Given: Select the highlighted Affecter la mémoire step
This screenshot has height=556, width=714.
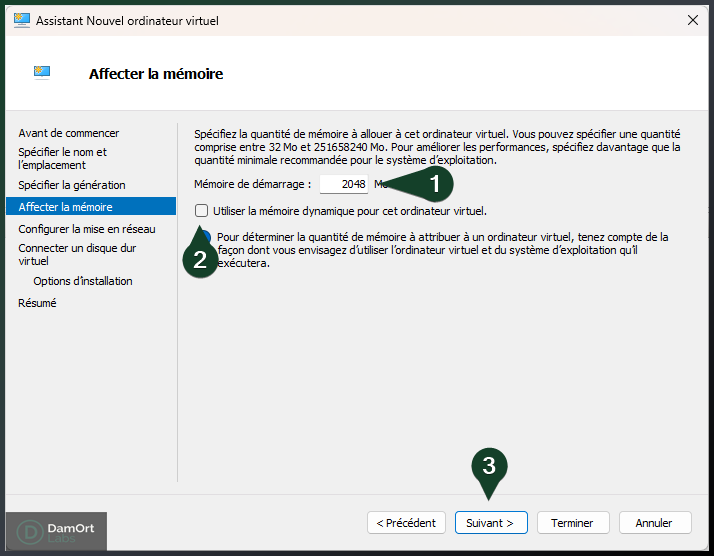Looking at the screenshot, I should pos(91,206).
